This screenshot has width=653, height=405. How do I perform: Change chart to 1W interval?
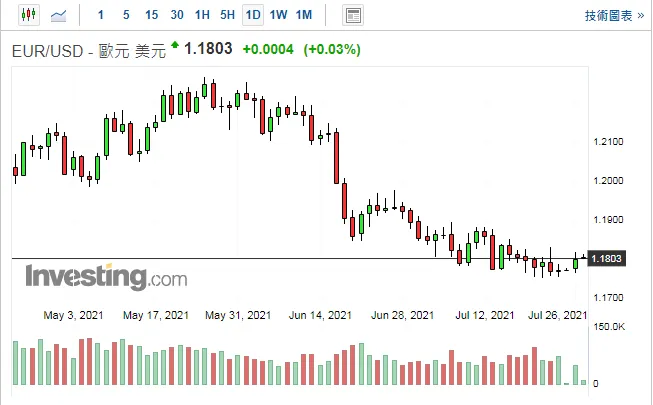278,15
